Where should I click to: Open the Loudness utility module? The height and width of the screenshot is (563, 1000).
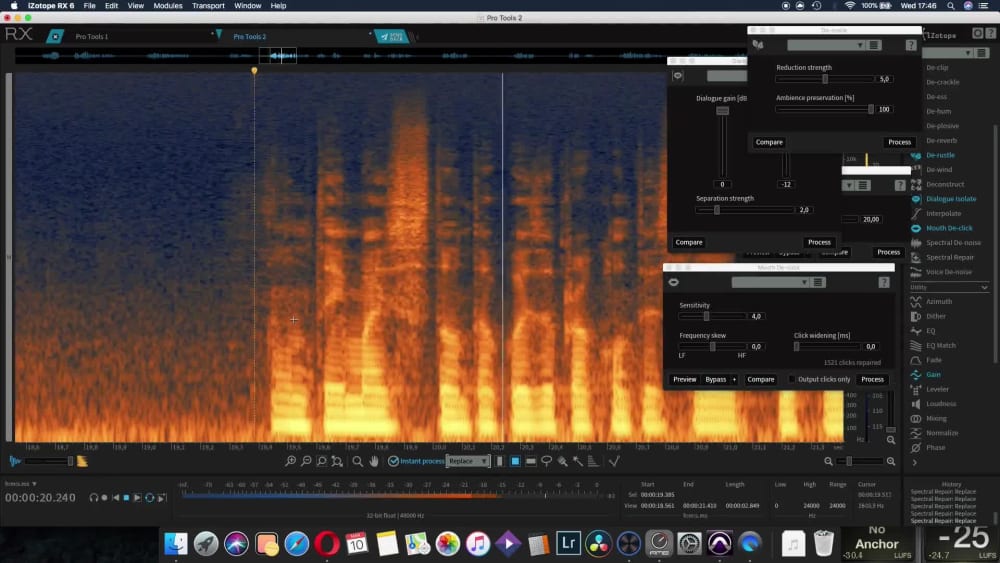(941, 404)
